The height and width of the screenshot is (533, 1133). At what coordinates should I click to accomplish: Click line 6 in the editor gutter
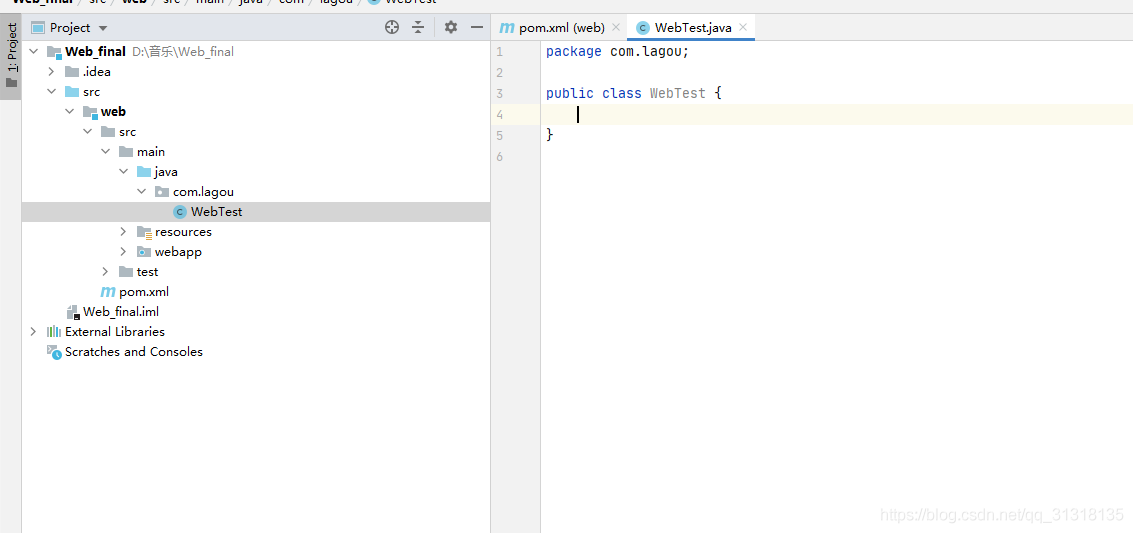(499, 157)
